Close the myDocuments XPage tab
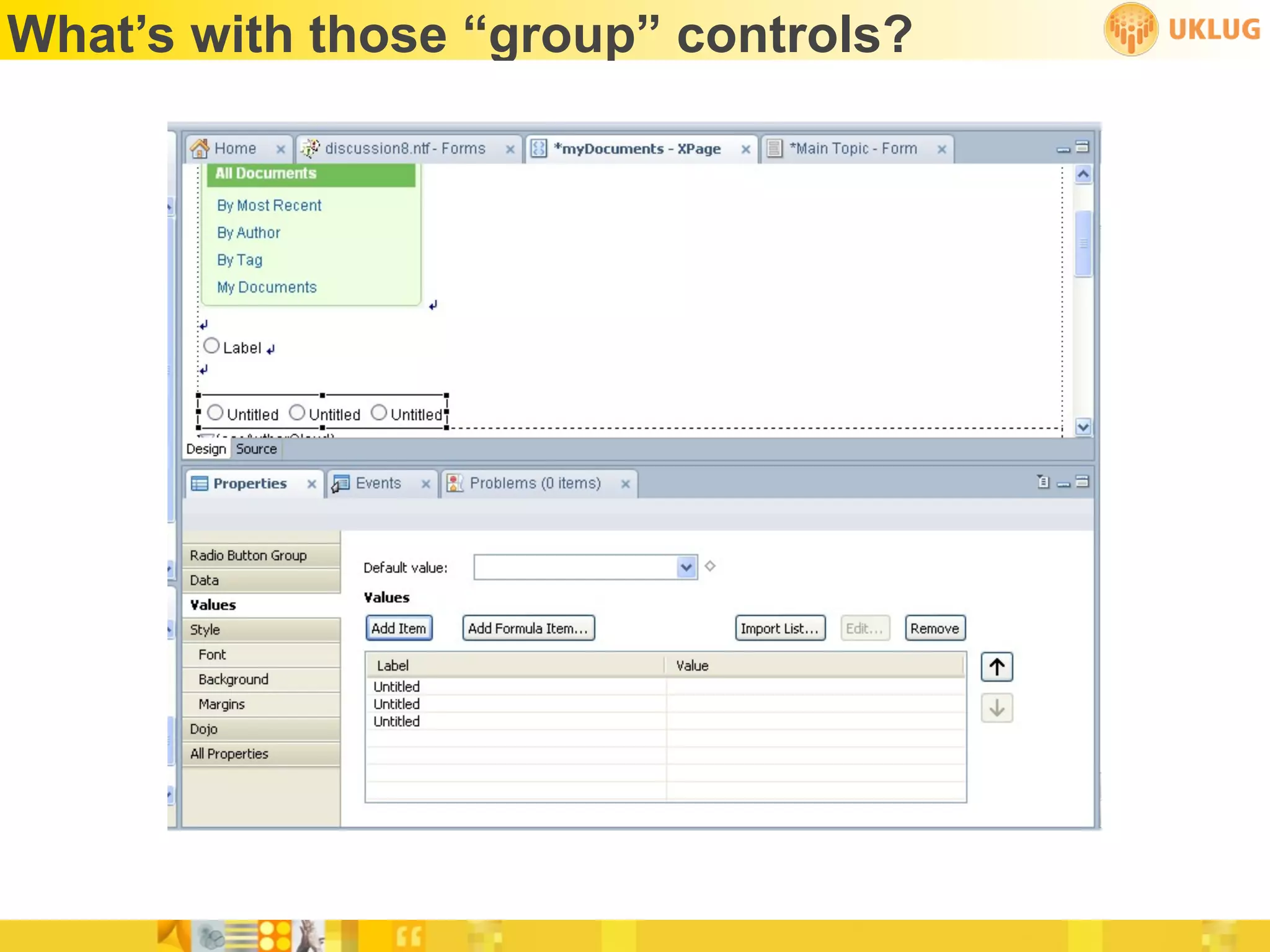Screen dimensions: 1270x952 click(x=746, y=149)
